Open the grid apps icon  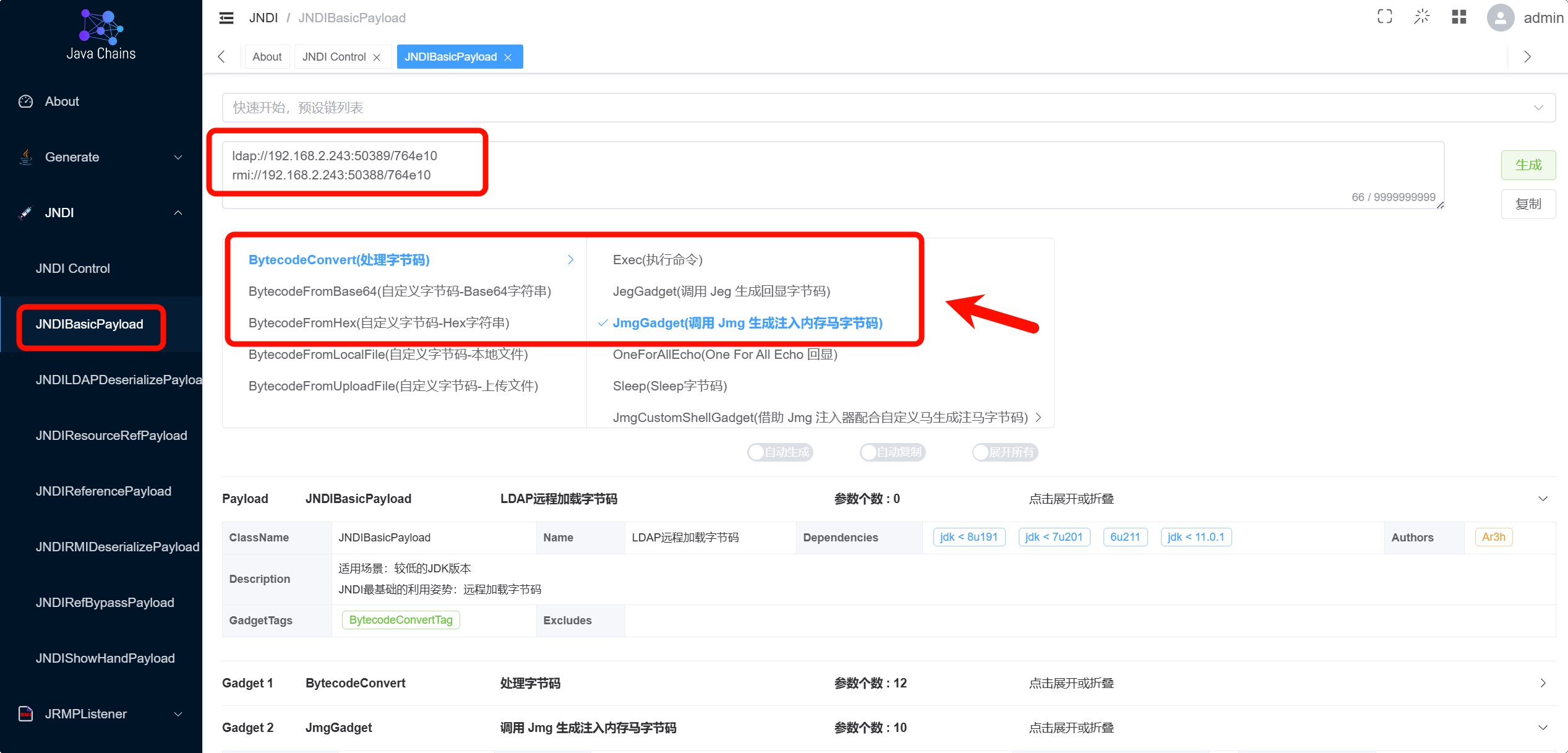[x=1459, y=17]
